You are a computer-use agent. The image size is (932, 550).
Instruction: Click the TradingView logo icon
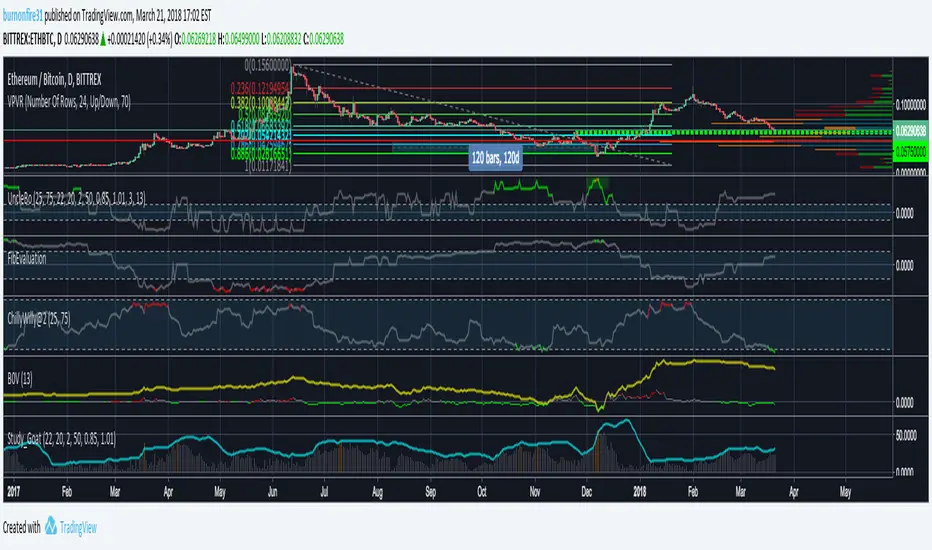point(51,526)
